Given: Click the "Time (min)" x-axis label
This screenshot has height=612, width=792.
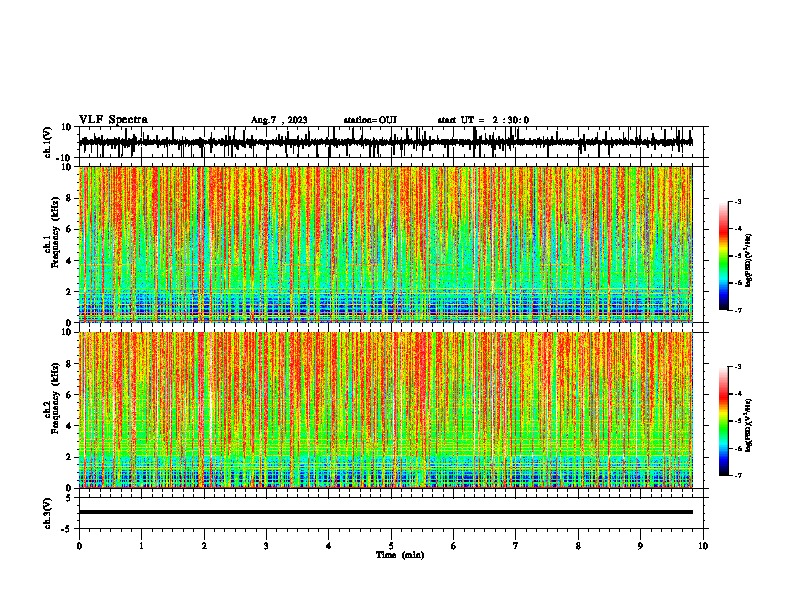Looking at the screenshot, I should tap(400, 555).
